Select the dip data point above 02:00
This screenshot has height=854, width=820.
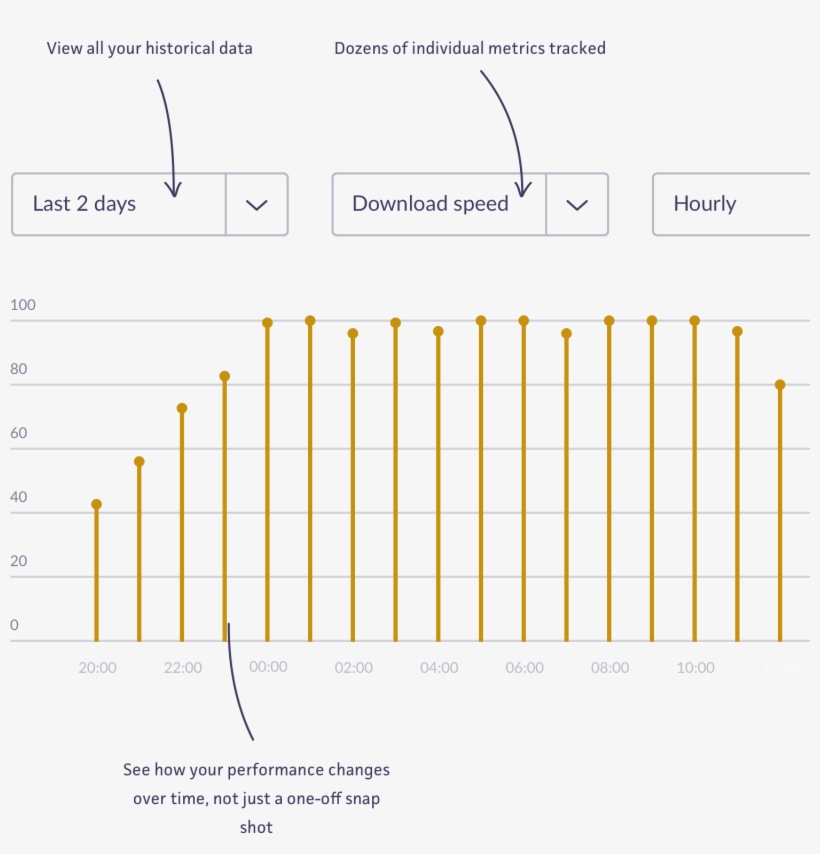click(354, 333)
